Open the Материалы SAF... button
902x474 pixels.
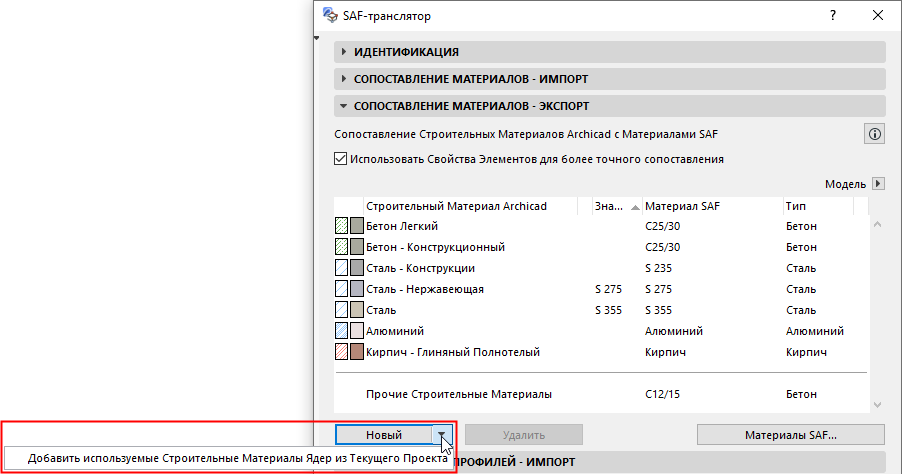(x=791, y=435)
